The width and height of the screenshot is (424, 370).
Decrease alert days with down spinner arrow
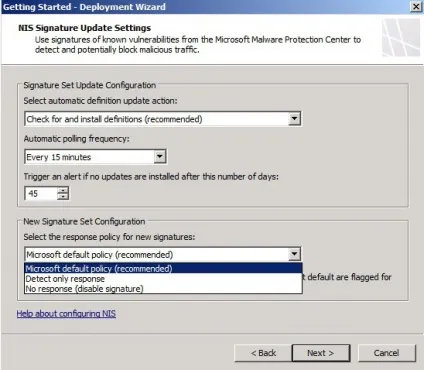63,196
